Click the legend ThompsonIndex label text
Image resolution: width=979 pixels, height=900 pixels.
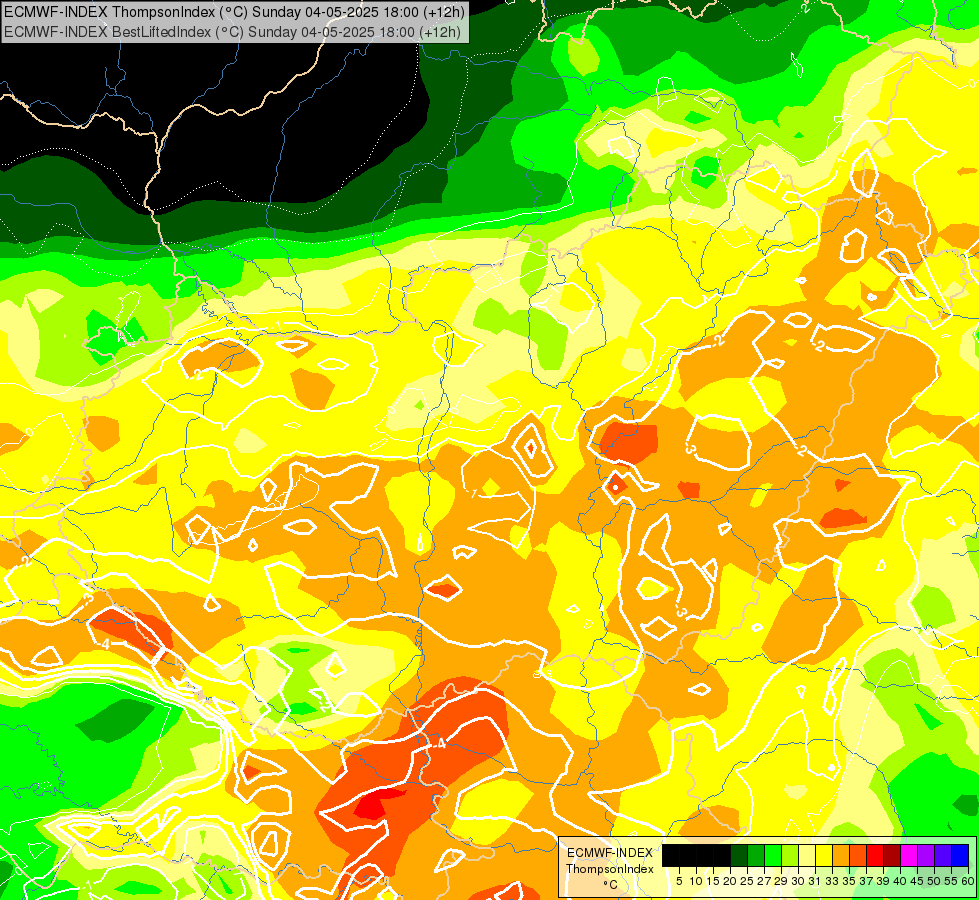point(609,869)
